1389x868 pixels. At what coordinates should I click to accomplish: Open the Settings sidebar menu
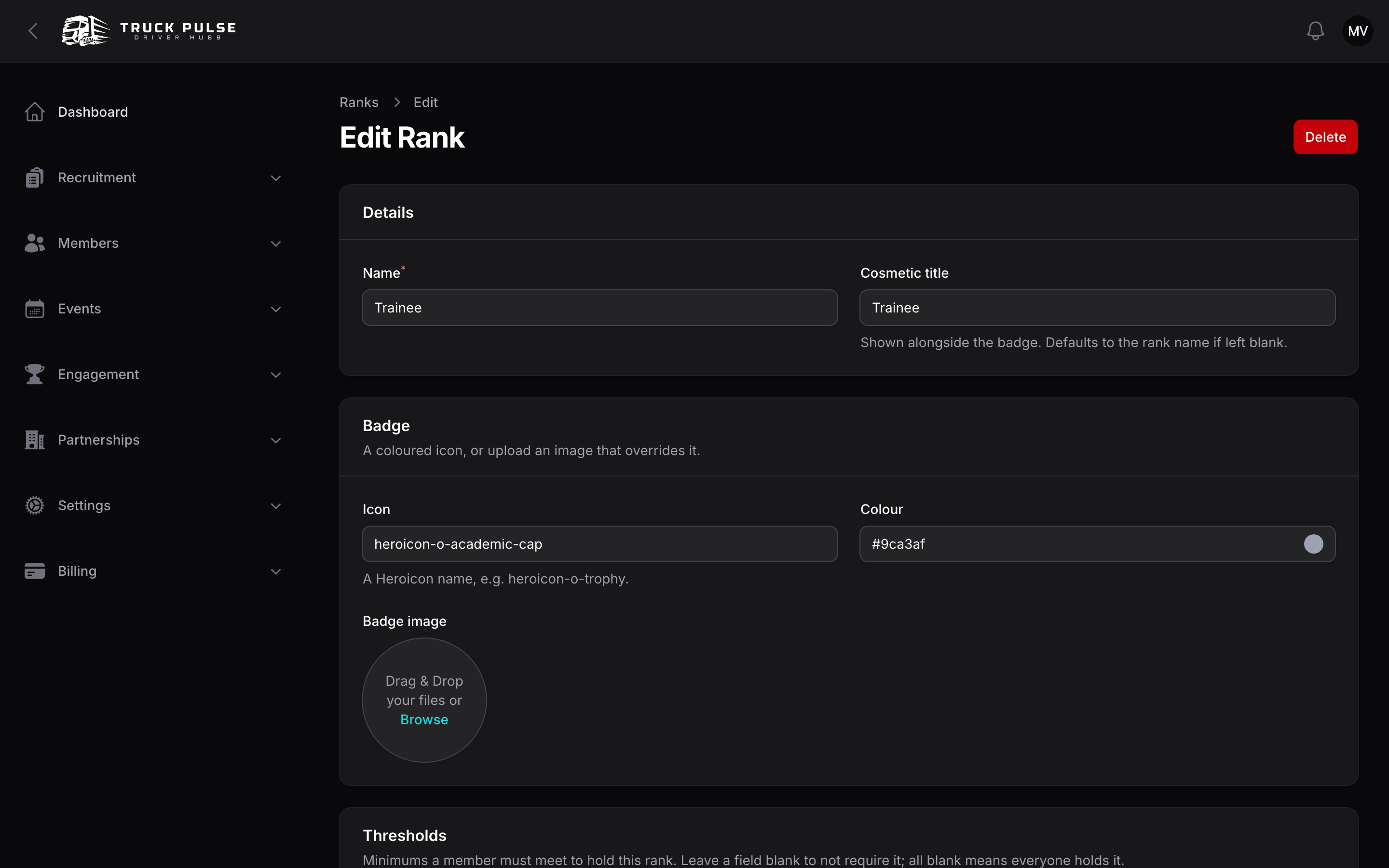[x=84, y=506]
